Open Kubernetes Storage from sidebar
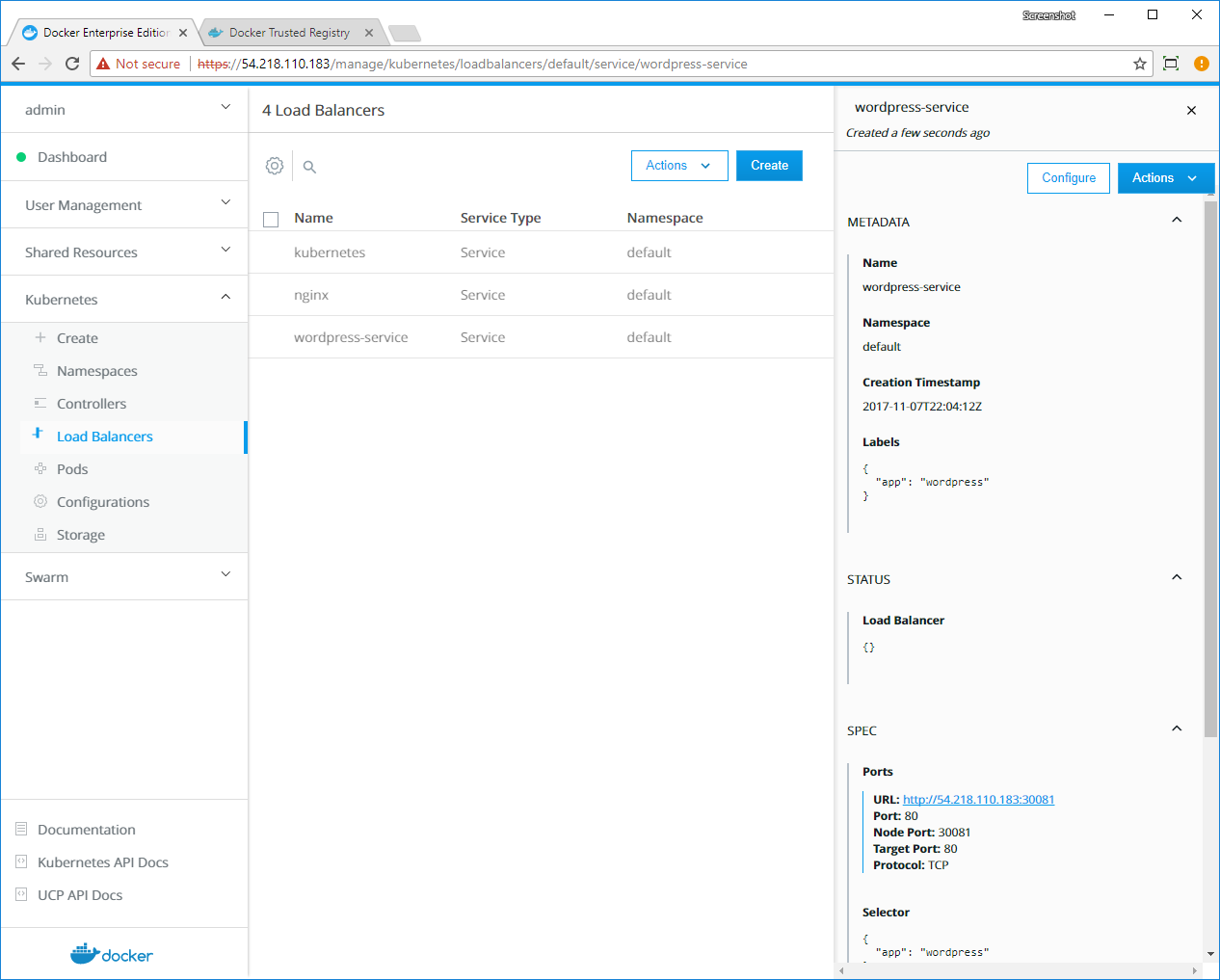 (x=81, y=535)
